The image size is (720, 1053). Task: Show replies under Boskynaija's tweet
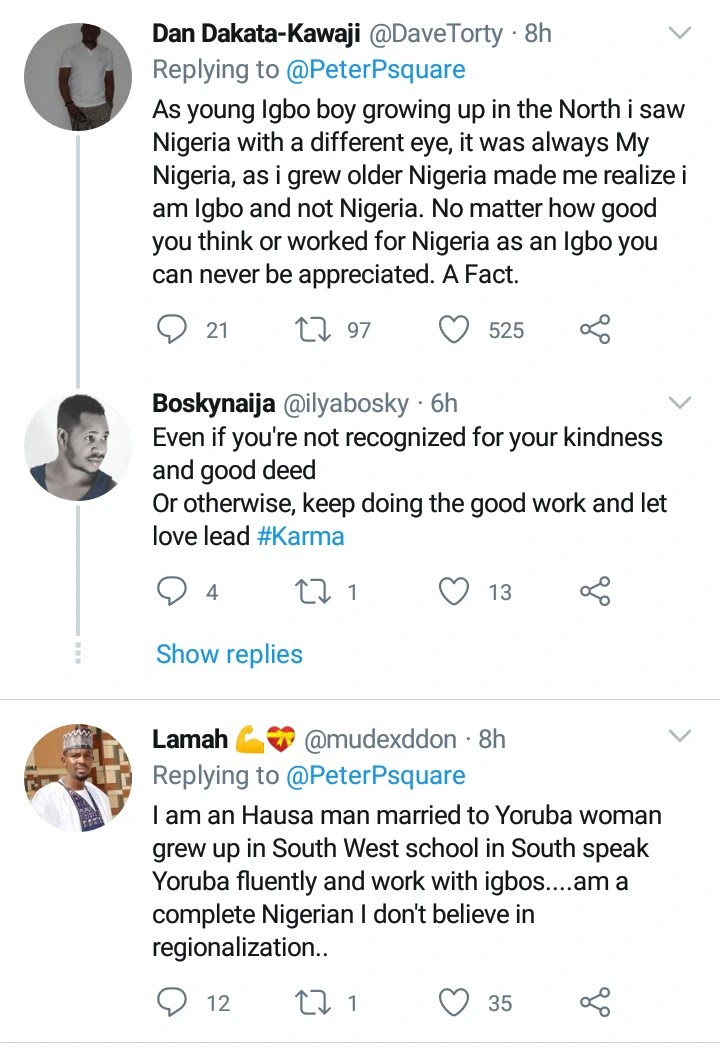pos(229,654)
